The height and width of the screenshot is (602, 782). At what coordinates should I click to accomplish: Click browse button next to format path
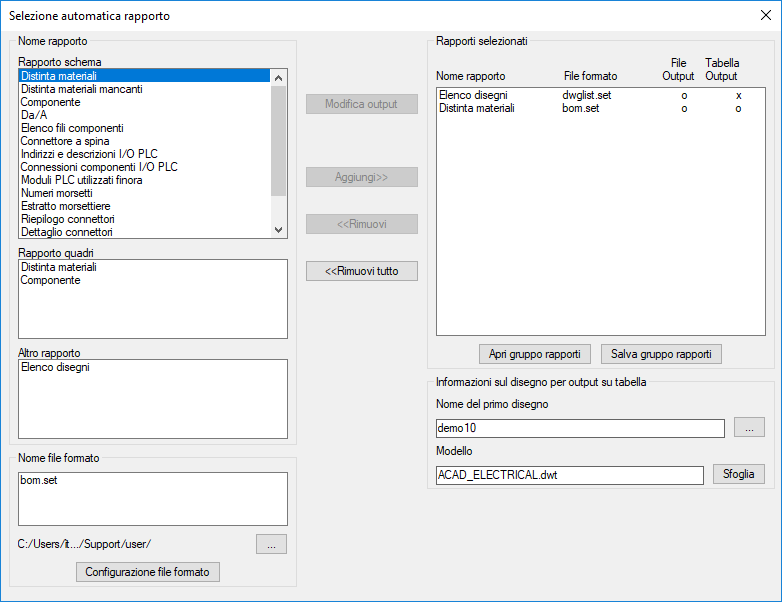pos(271,544)
